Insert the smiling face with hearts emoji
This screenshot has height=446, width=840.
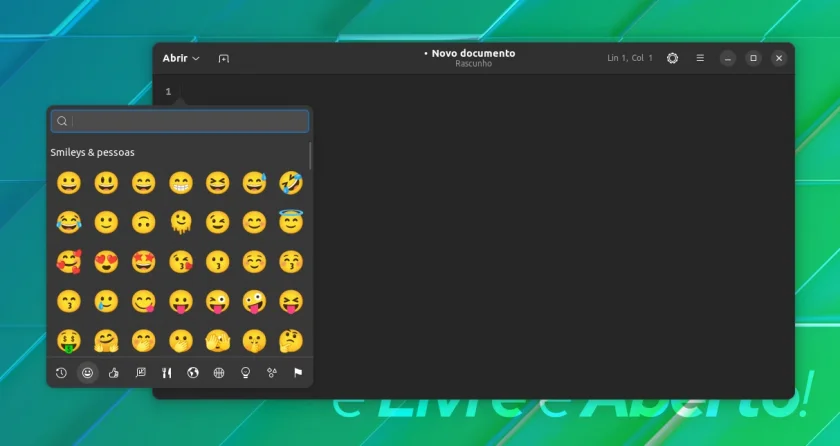69,262
